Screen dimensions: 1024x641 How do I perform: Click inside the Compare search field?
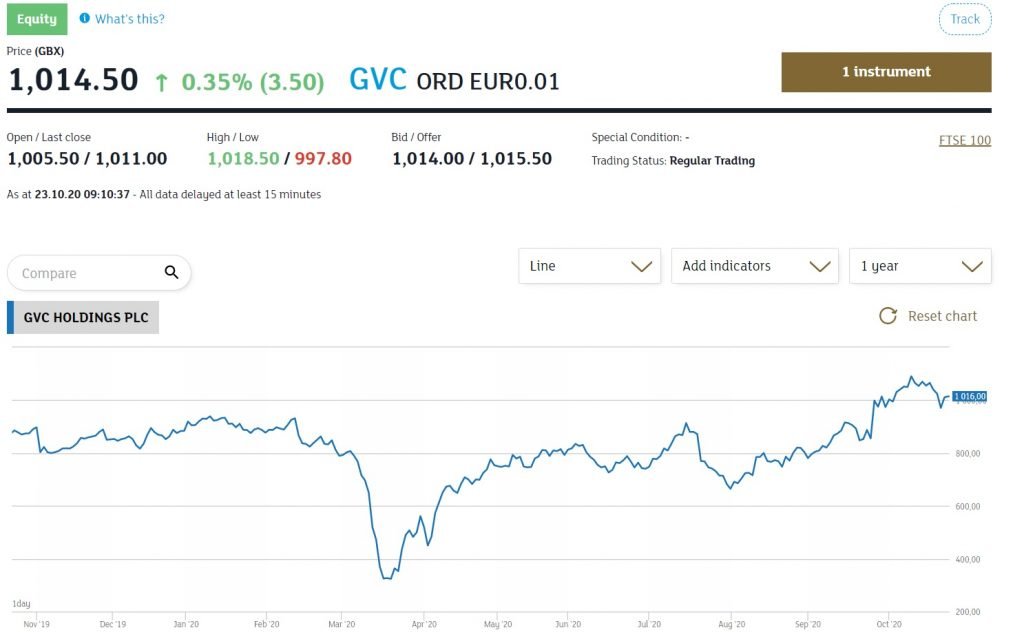coord(85,273)
